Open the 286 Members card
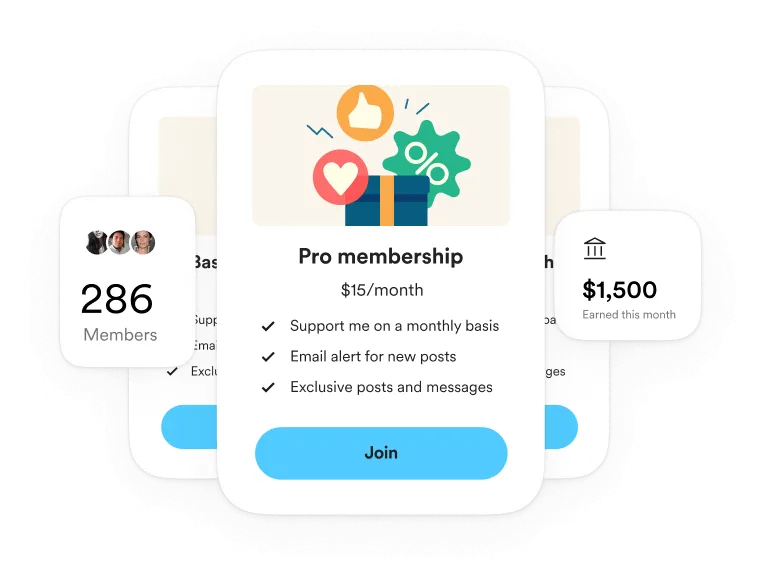This screenshot has height=588, width=773. pos(127,281)
